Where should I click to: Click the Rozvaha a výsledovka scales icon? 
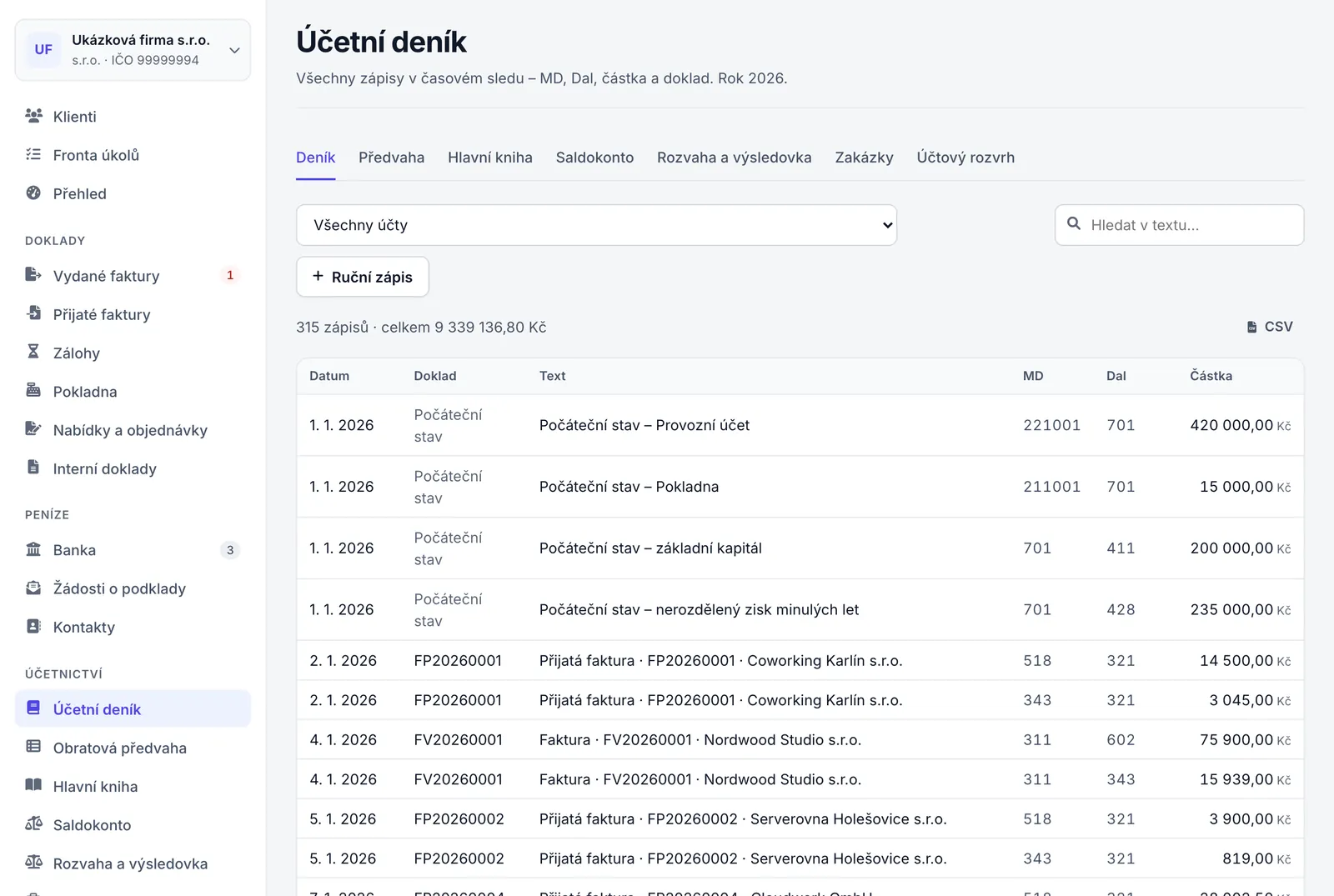[x=33, y=862]
